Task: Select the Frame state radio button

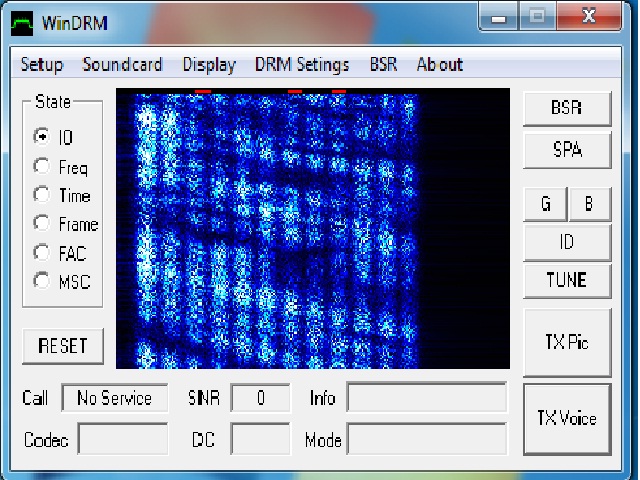Action: (x=42, y=224)
